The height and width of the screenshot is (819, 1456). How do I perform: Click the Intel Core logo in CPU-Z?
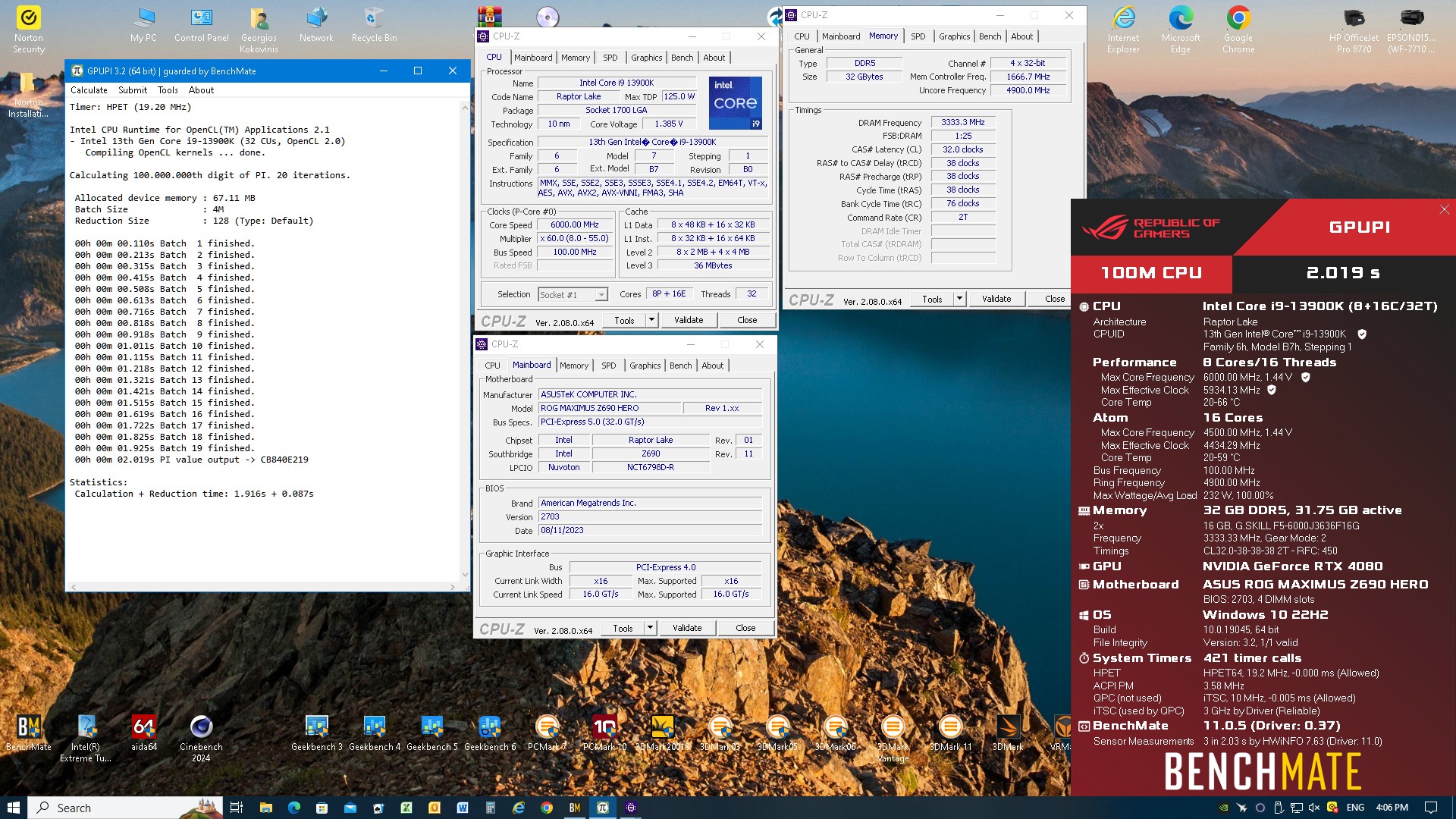coord(735,102)
